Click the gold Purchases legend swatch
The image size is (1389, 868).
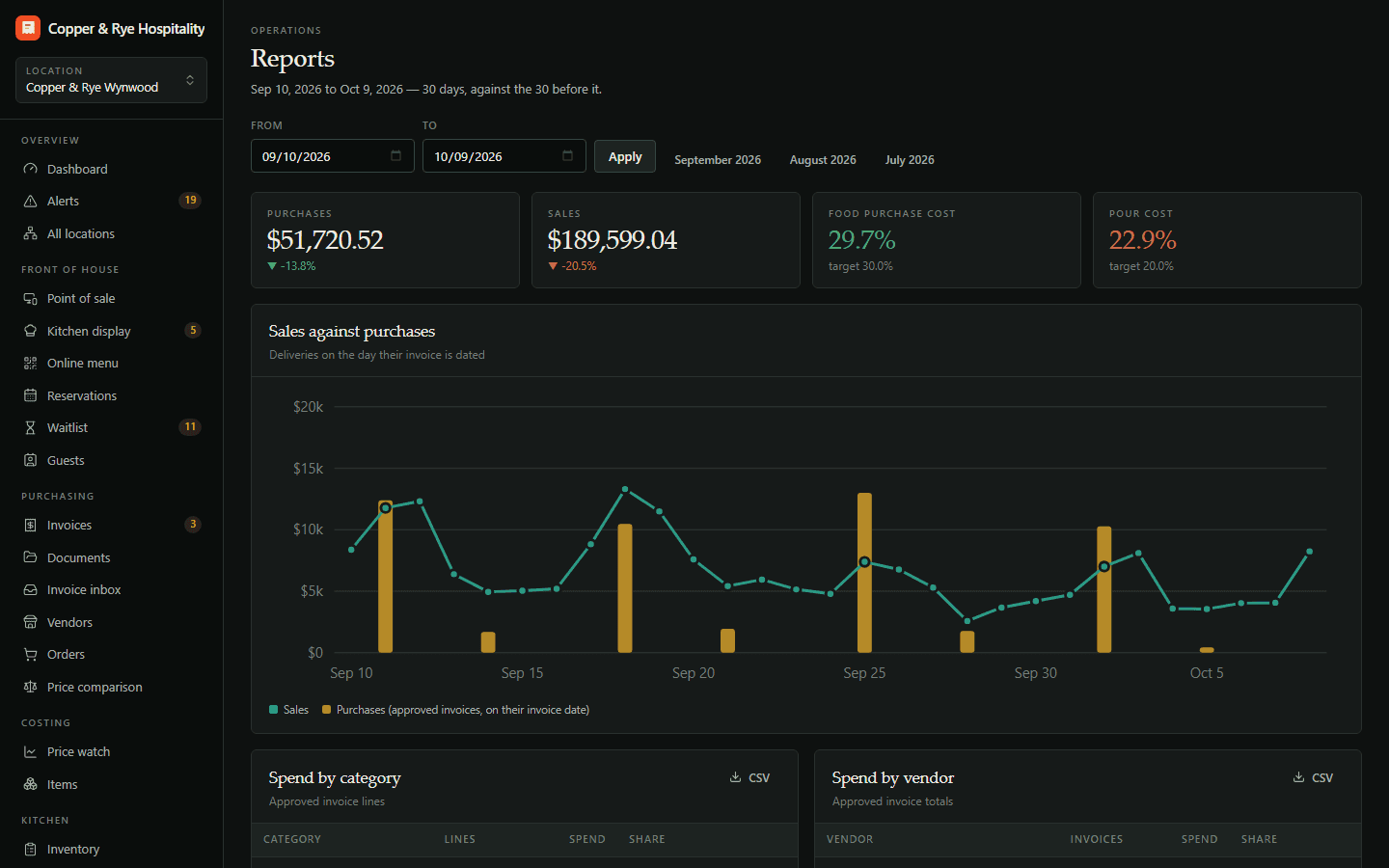(x=327, y=710)
